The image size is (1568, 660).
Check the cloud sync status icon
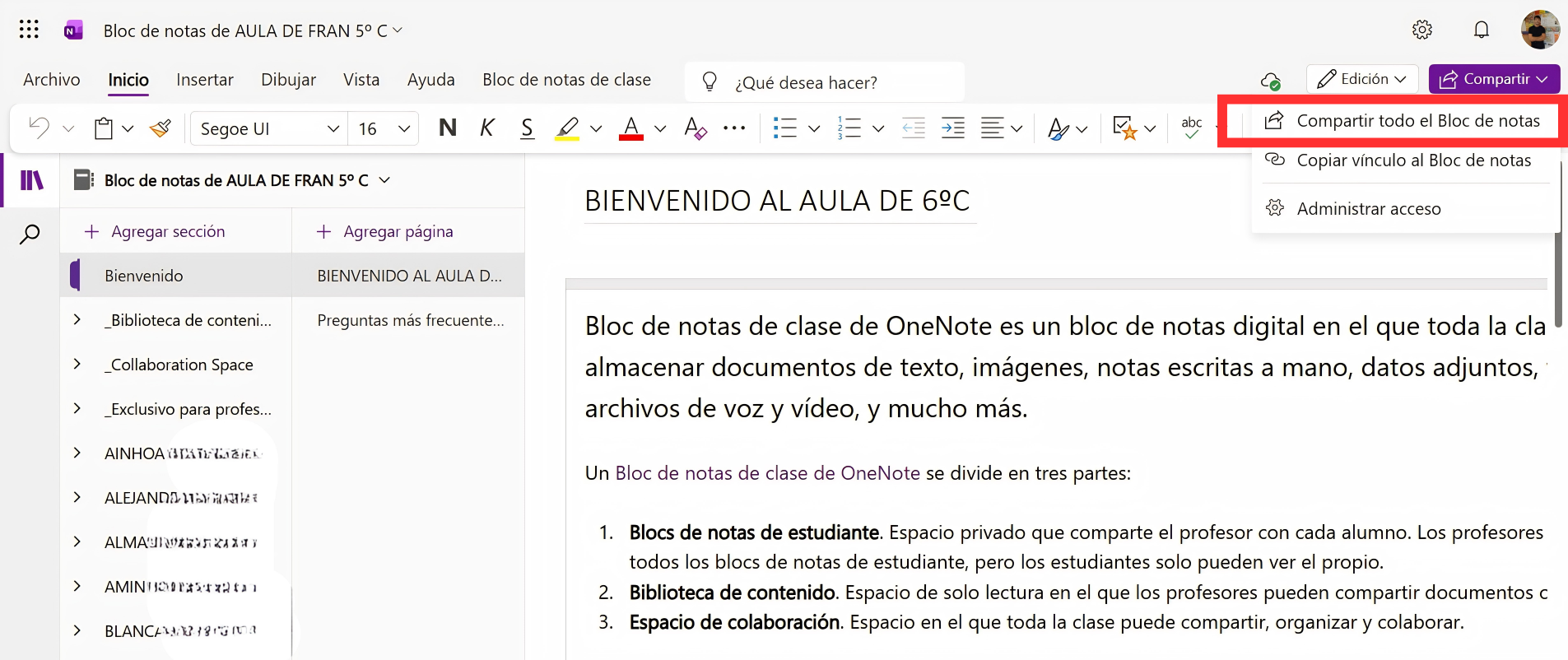point(1270,81)
